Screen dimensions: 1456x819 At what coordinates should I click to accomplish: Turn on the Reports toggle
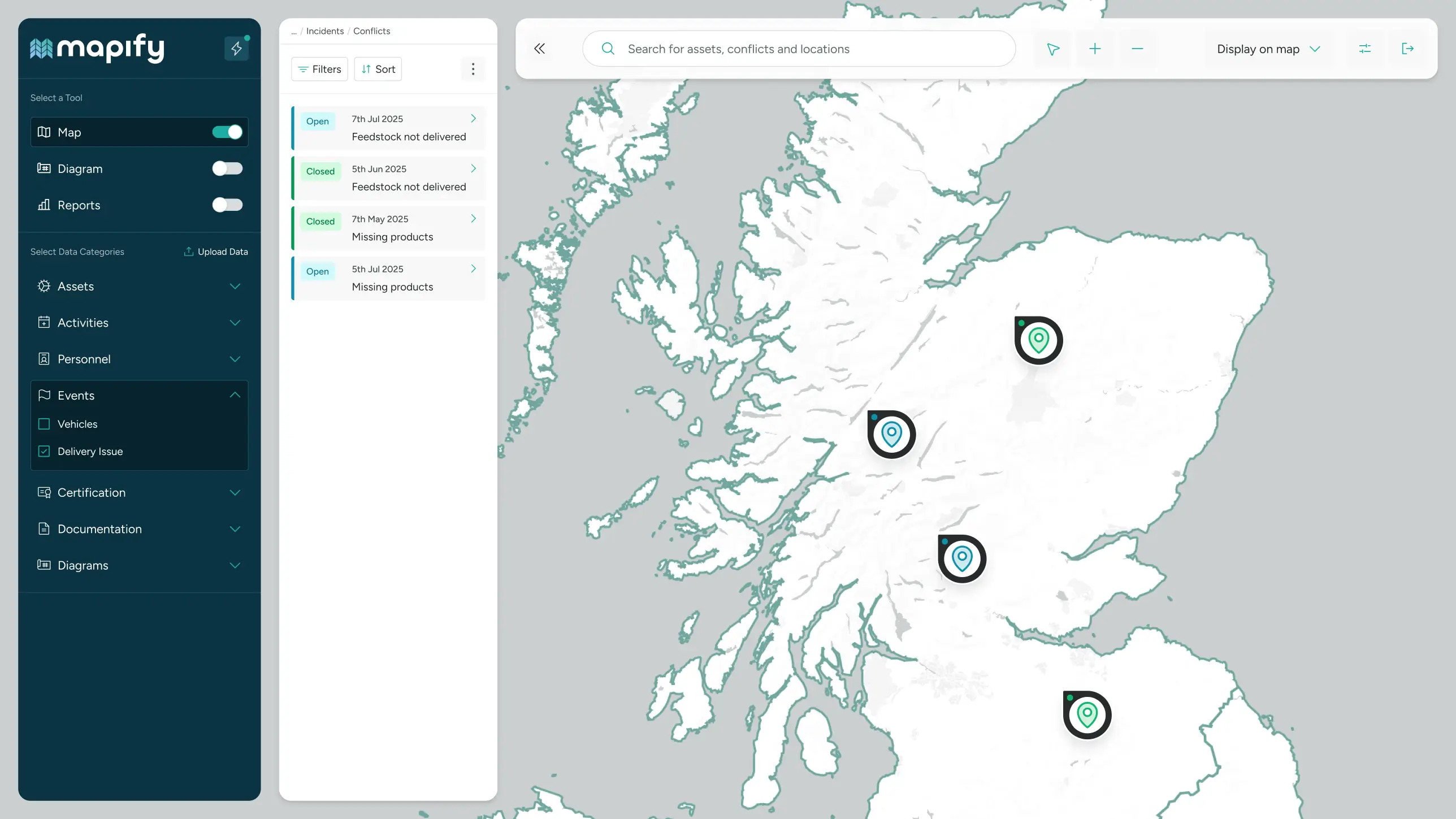click(227, 205)
